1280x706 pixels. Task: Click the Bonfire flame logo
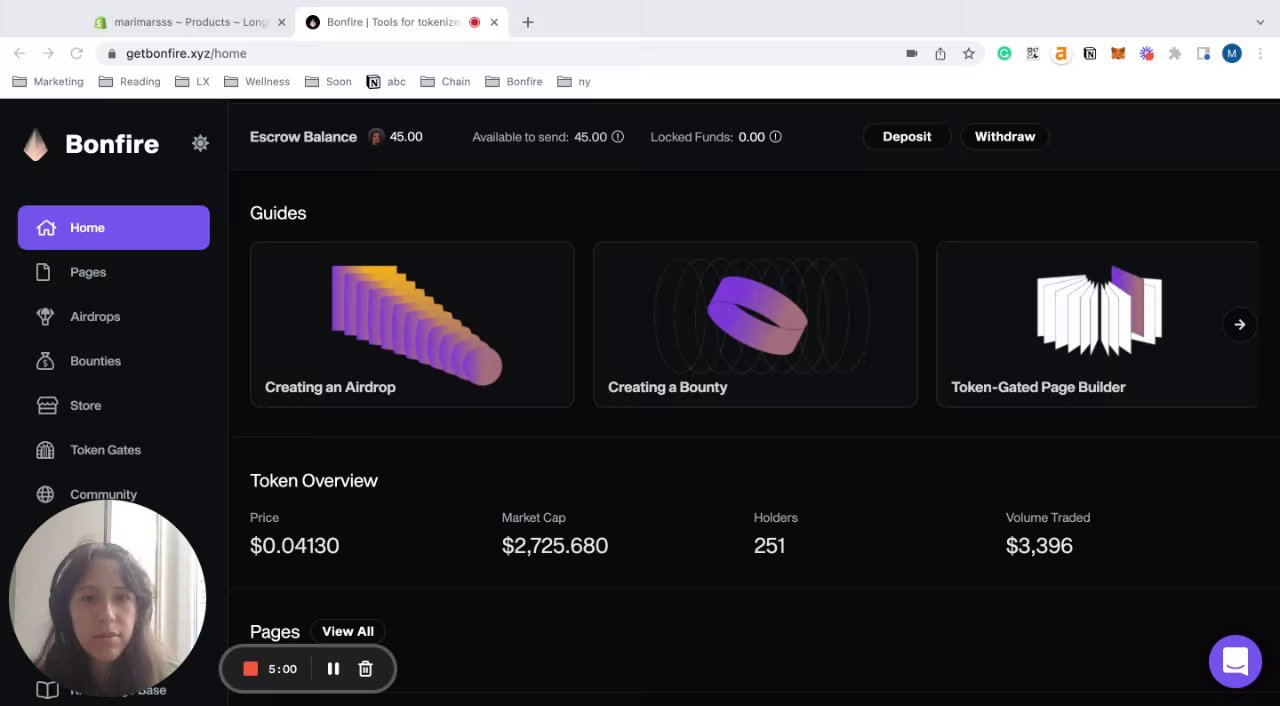click(36, 145)
